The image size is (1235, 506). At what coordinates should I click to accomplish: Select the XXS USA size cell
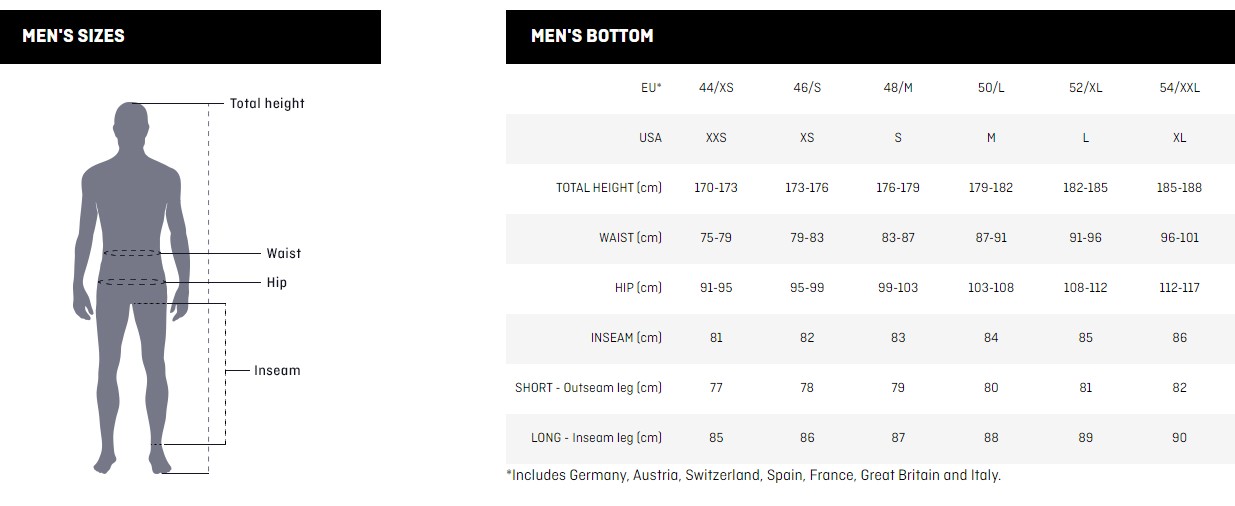[716, 138]
